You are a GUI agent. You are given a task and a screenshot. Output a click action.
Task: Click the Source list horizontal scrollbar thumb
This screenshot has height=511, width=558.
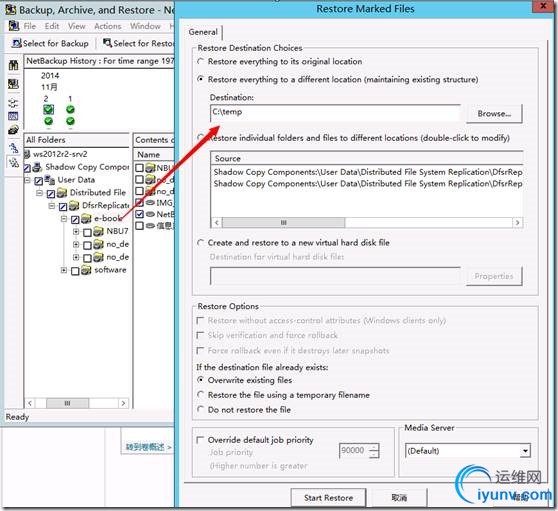(x=283, y=223)
